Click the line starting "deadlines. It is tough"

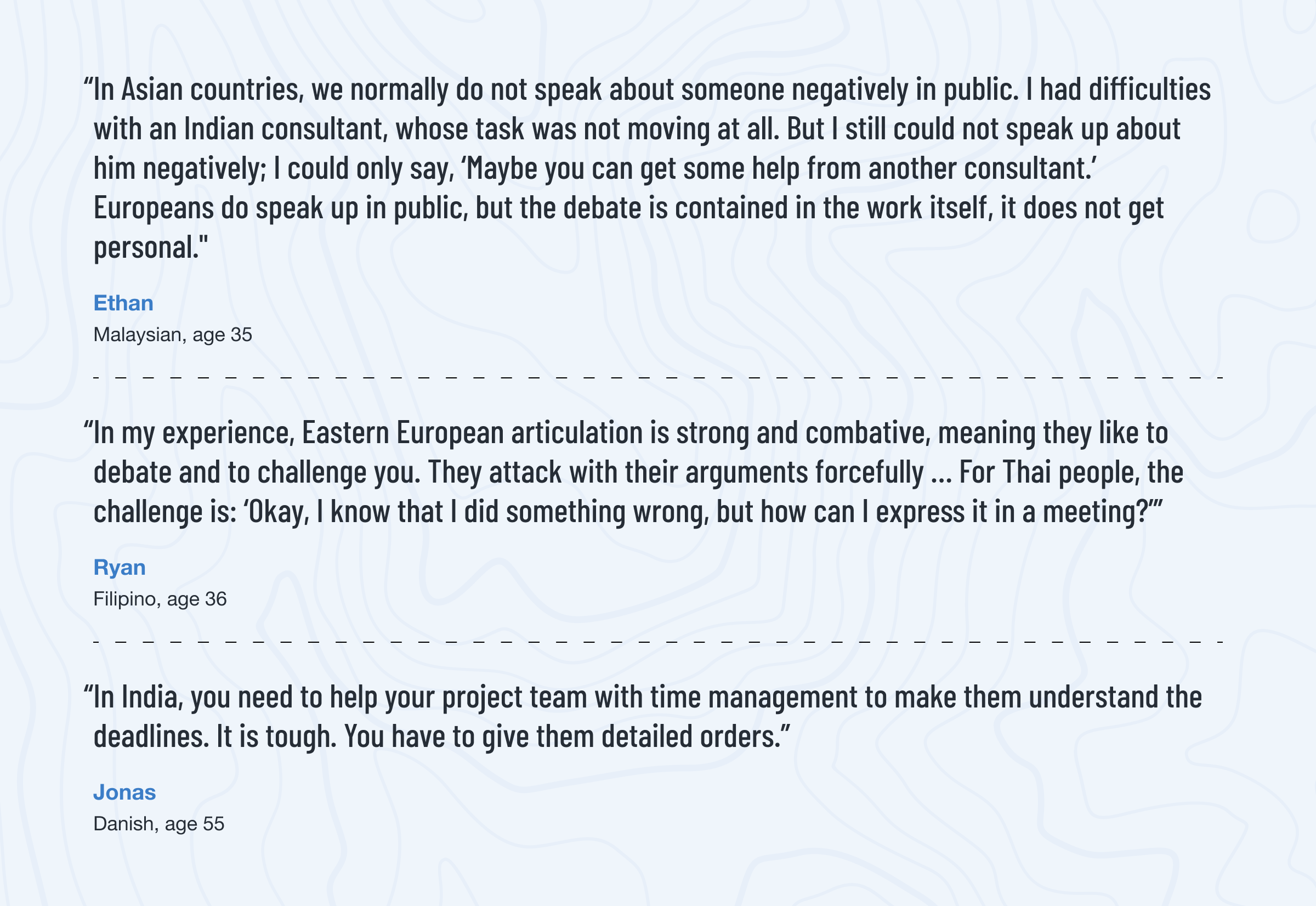[441, 737]
